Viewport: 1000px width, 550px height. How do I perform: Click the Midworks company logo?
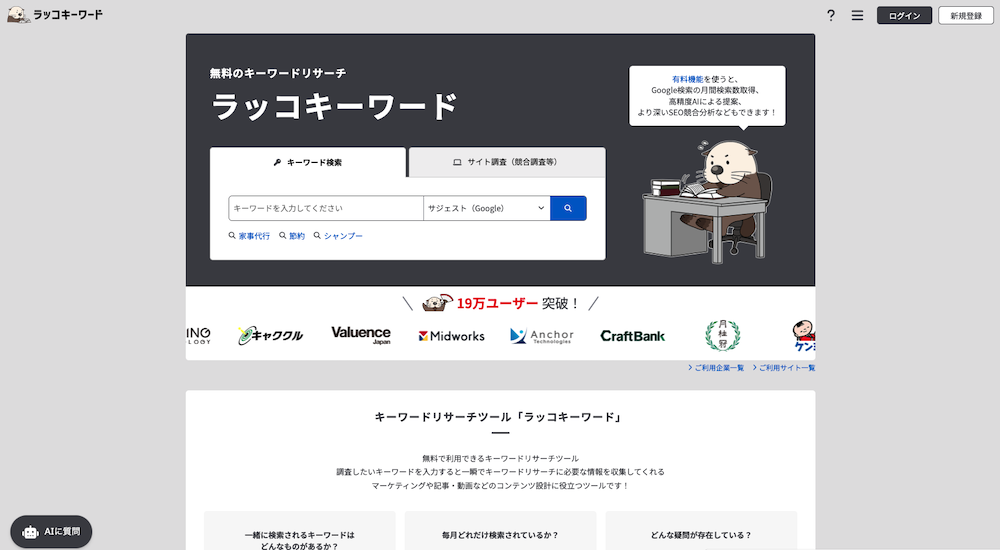click(451, 336)
